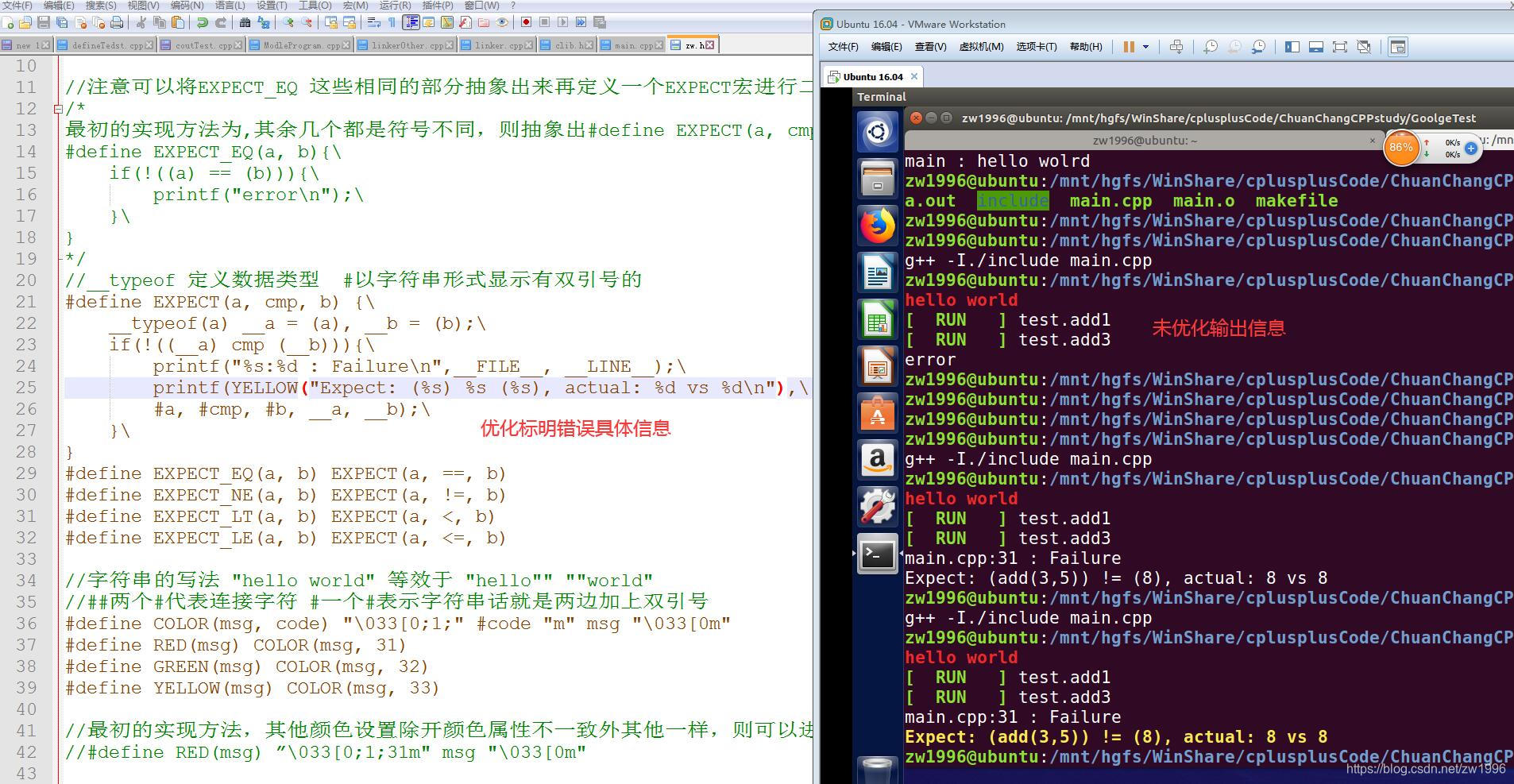The width and height of the screenshot is (1514, 784).
Task: Open the Files manager from Ubuntu dock
Action: pyautogui.click(x=878, y=179)
